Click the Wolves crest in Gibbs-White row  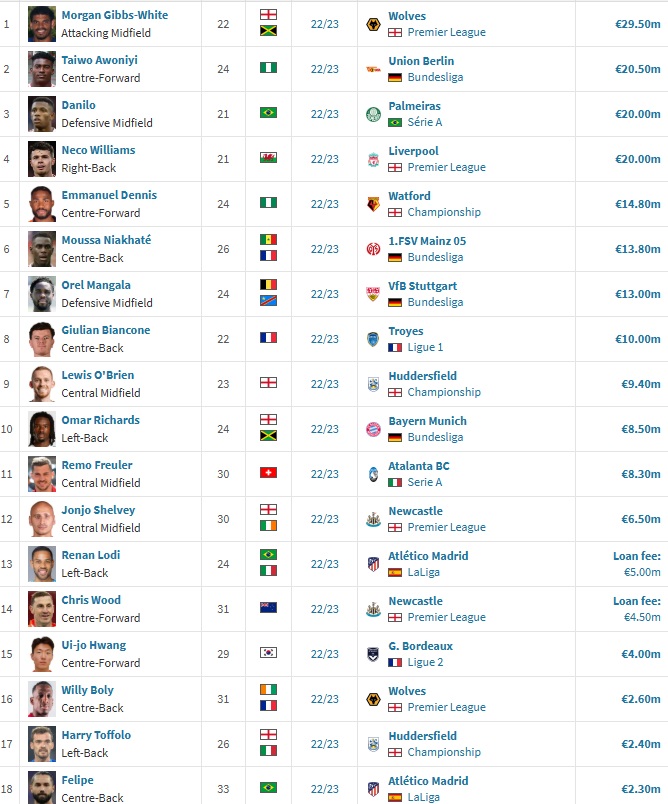coord(373,24)
